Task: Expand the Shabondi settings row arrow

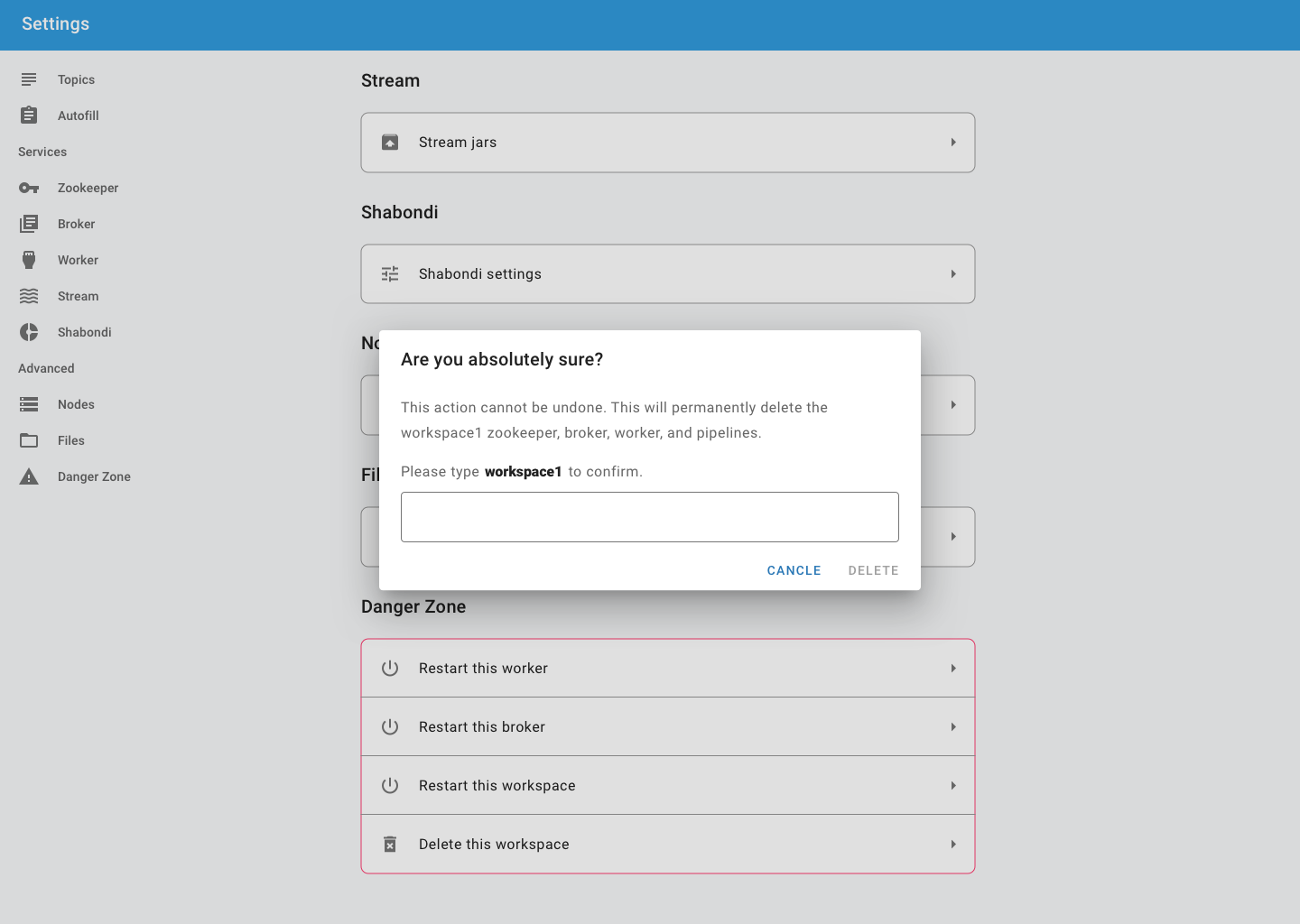Action: tap(953, 274)
